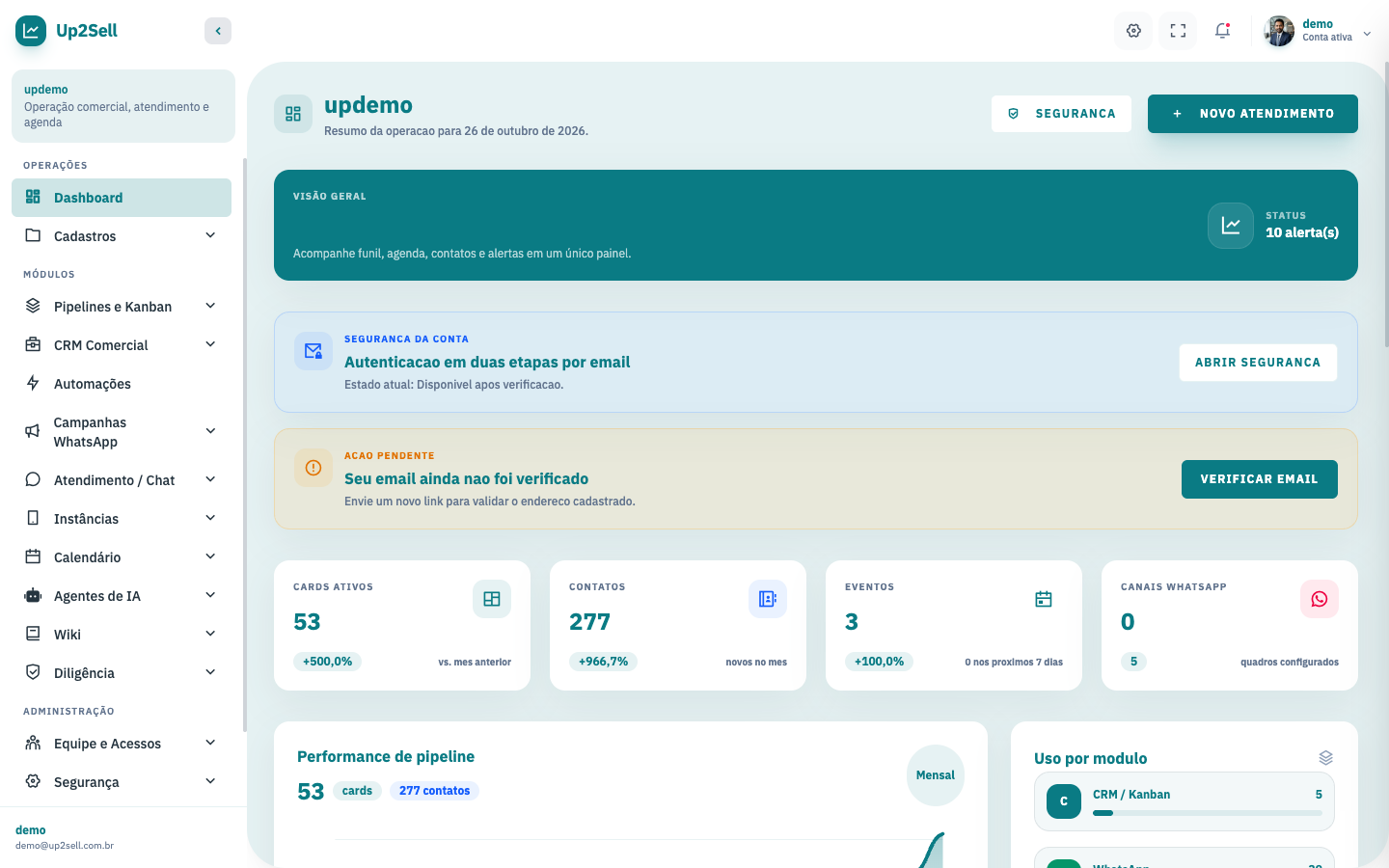Open the Dashboard menu item
Viewport: 1389px width, 868px height.
coord(122,198)
